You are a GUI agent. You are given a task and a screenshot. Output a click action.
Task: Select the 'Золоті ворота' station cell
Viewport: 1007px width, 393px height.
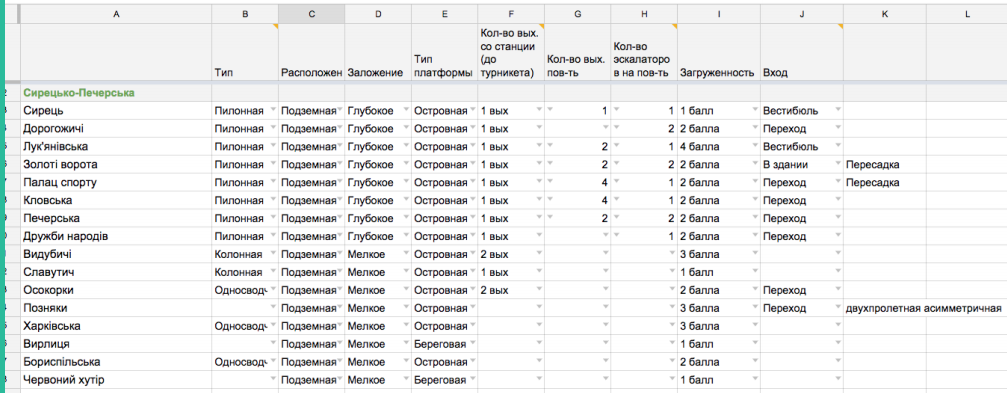point(116,164)
